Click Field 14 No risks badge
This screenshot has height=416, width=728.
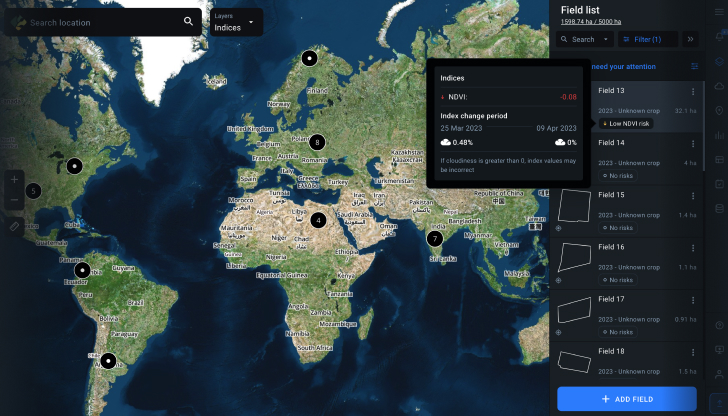pos(618,176)
